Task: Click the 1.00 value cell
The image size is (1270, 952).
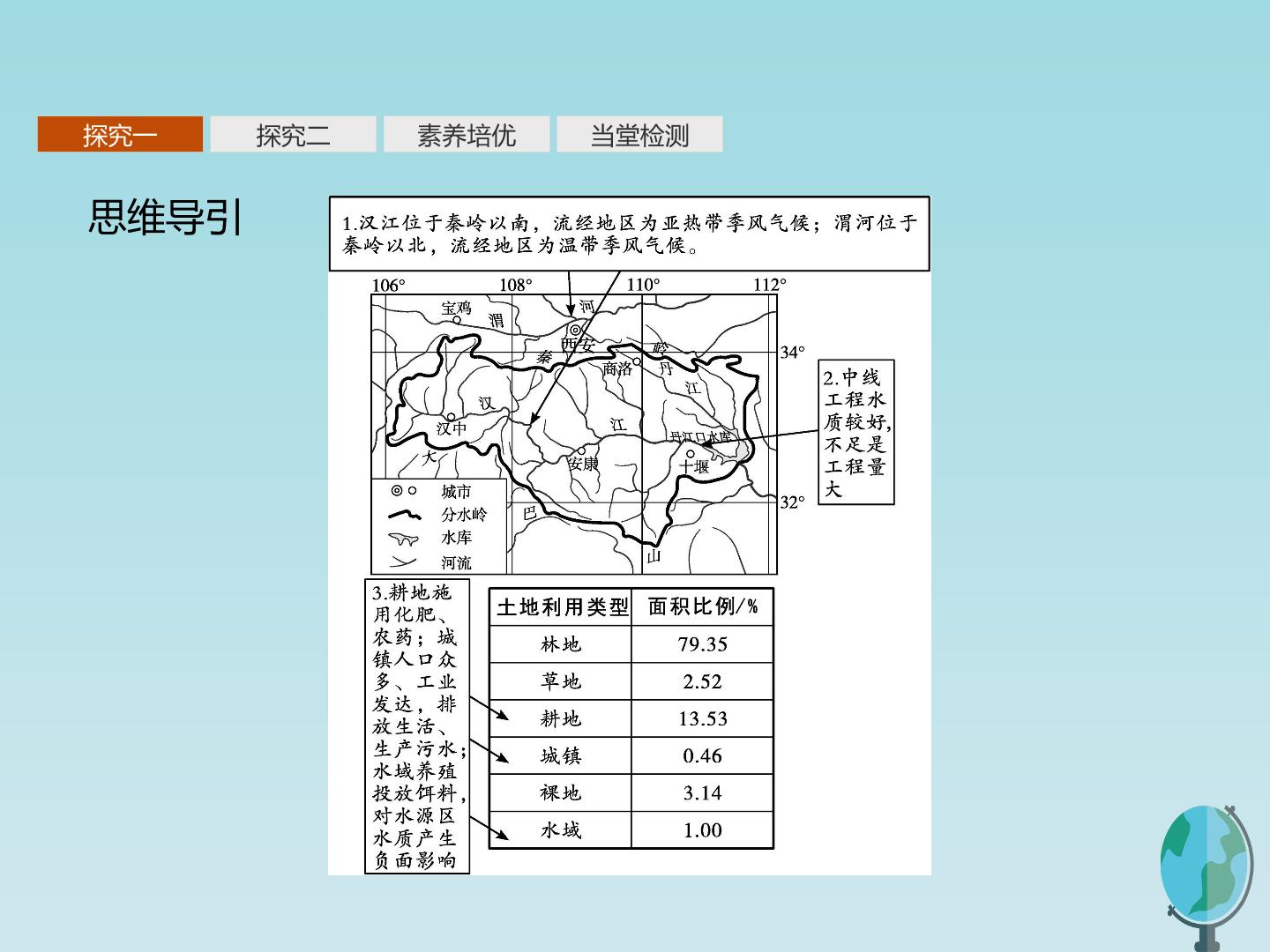Action: tap(703, 829)
